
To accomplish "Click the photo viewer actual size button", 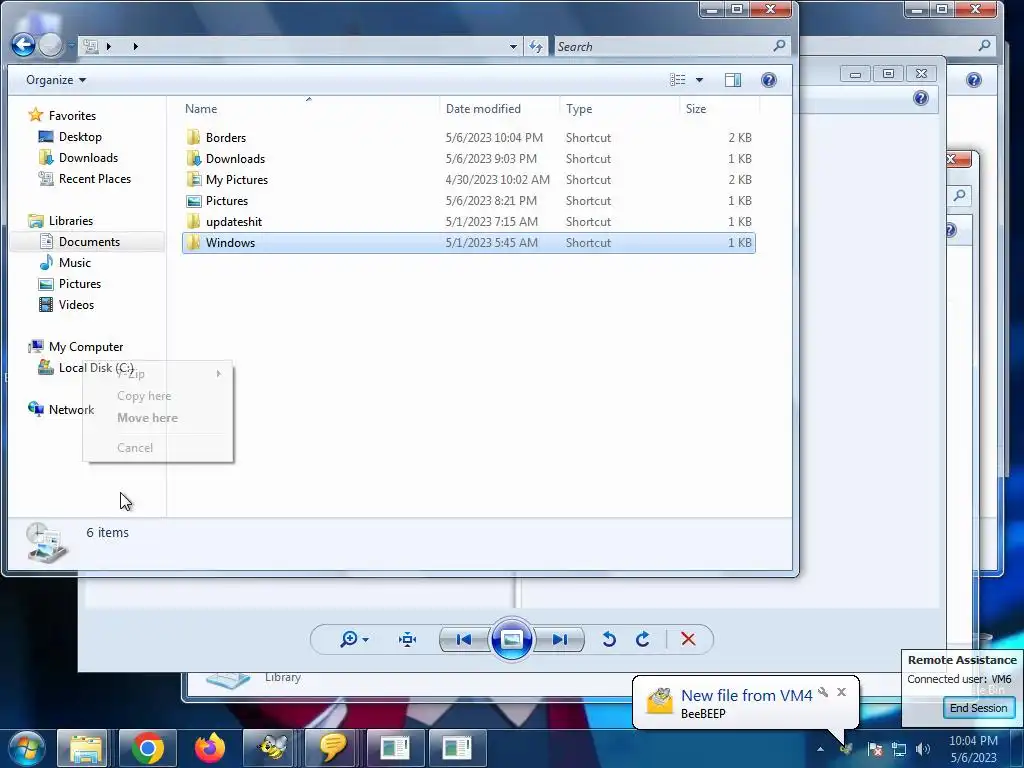I will (x=408, y=639).
